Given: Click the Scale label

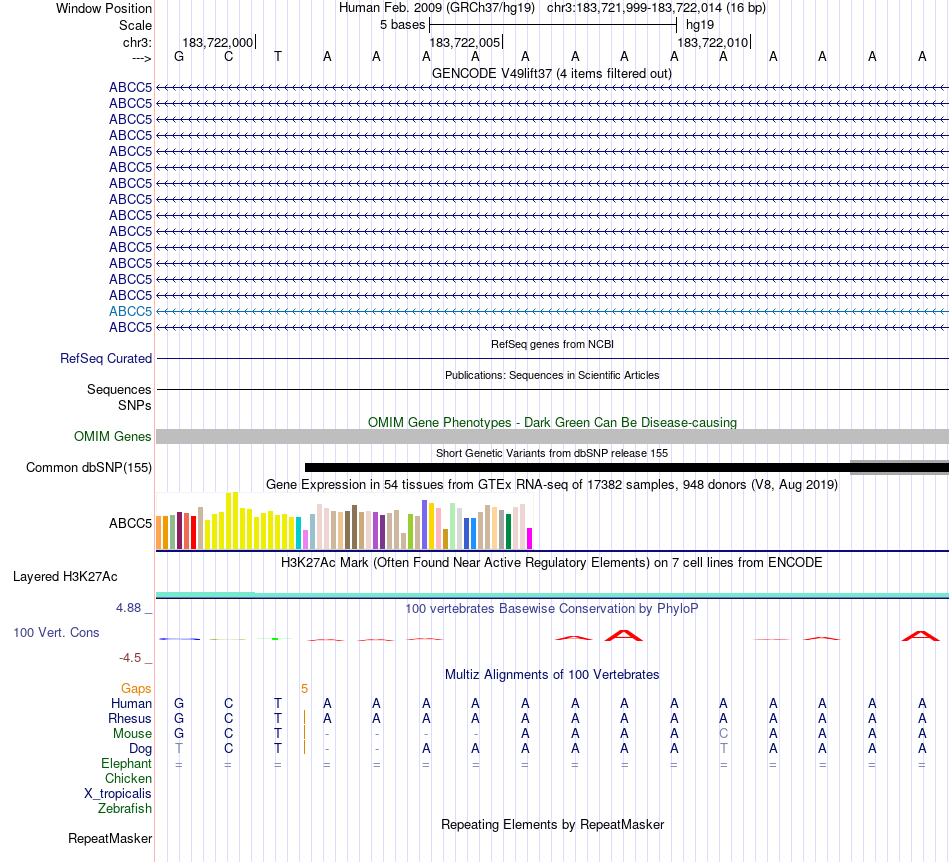Looking at the screenshot, I should pyautogui.click(x=135, y=25).
